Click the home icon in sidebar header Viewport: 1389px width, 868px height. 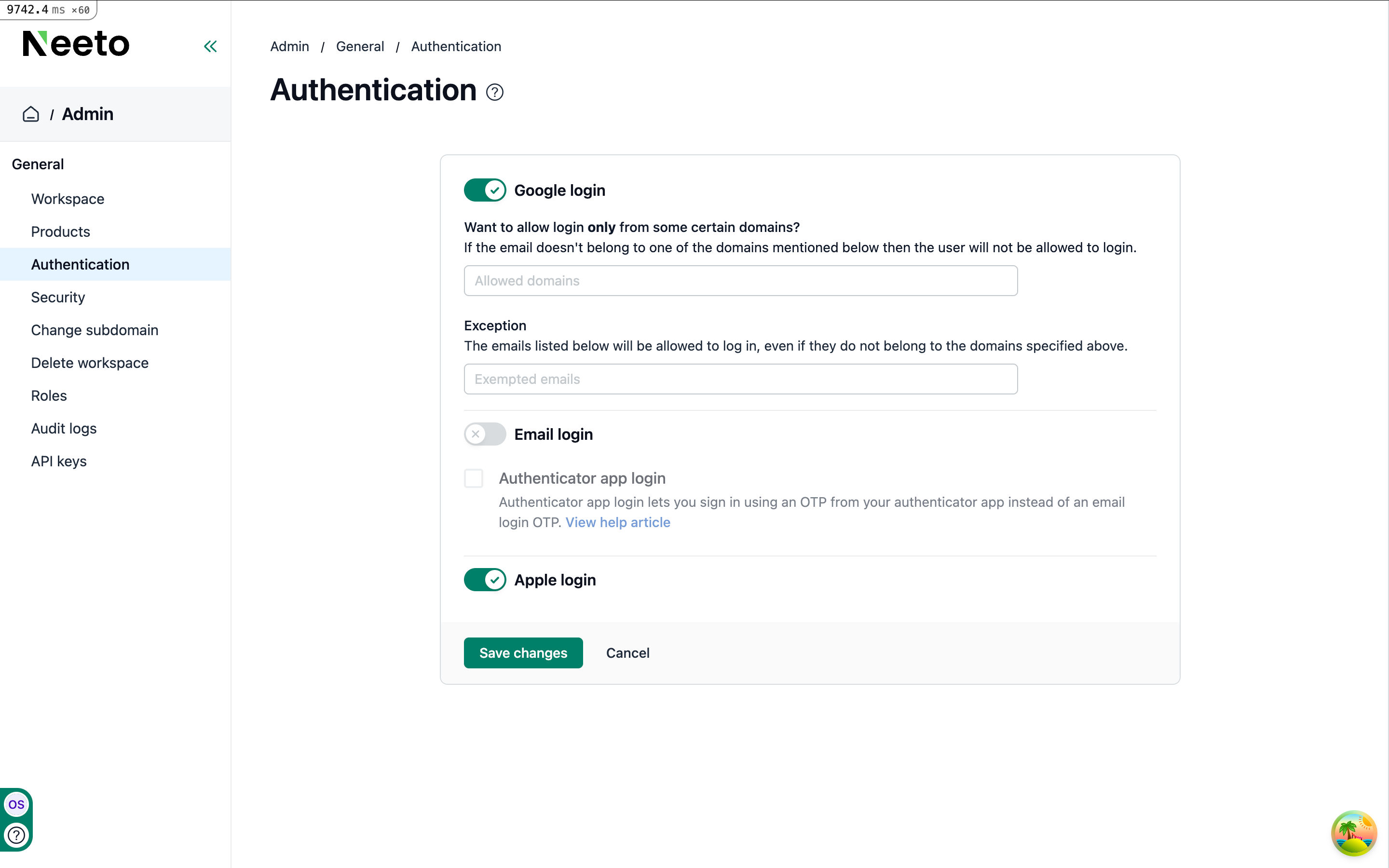[x=31, y=114]
